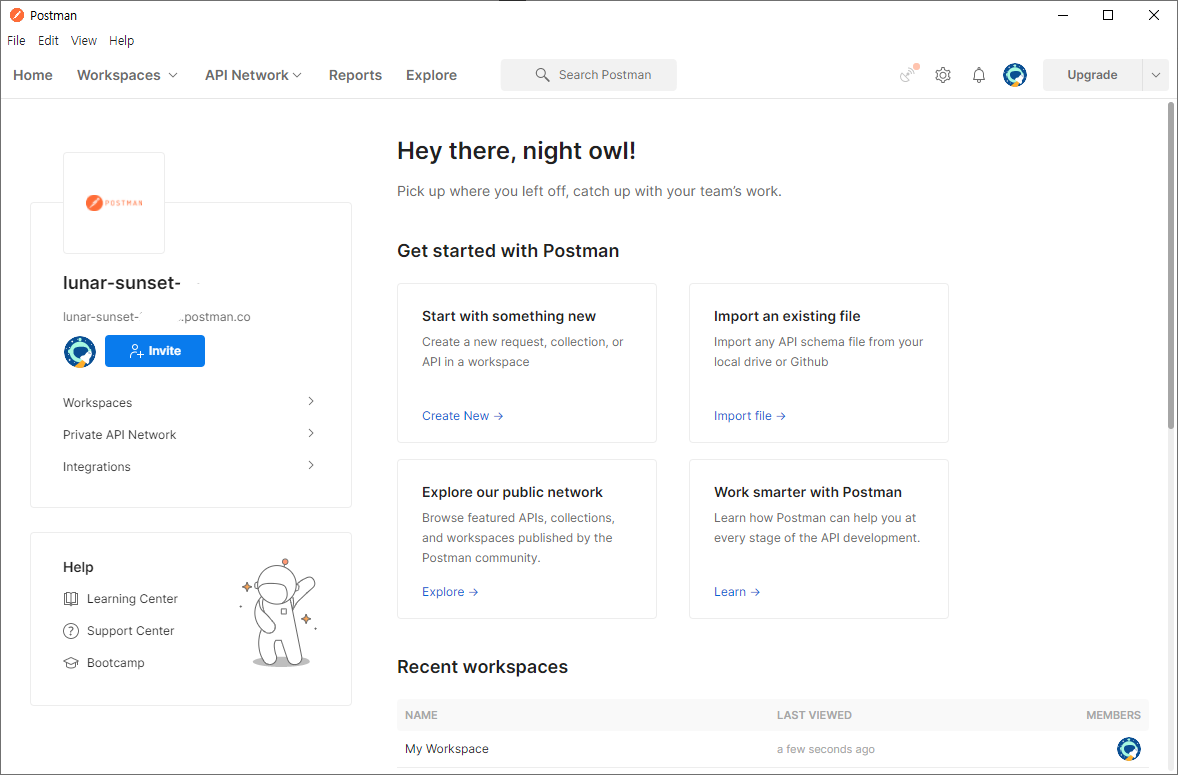The image size is (1178, 775).
Task: Open the Help menu
Action: 121,41
